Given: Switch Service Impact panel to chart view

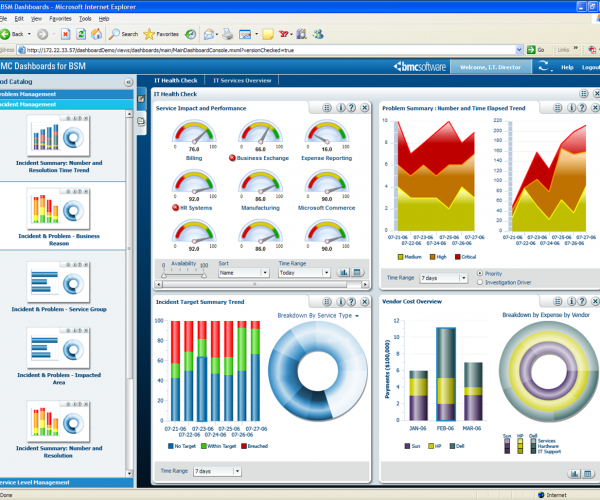Looking at the screenshot, I should (344, 272).
